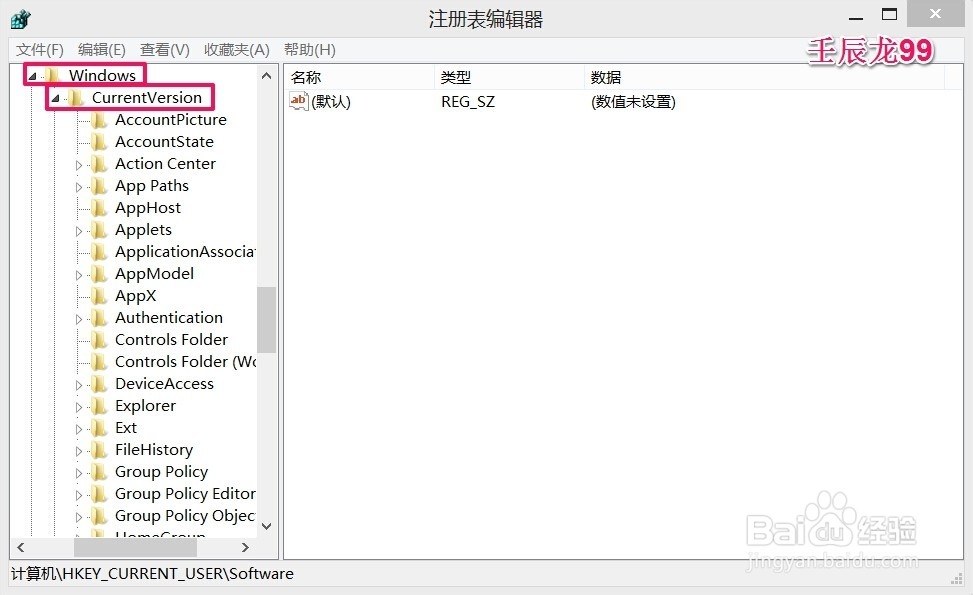973x595 pixels.
Task: Expand the Explorer key
Action: point(81,405)
